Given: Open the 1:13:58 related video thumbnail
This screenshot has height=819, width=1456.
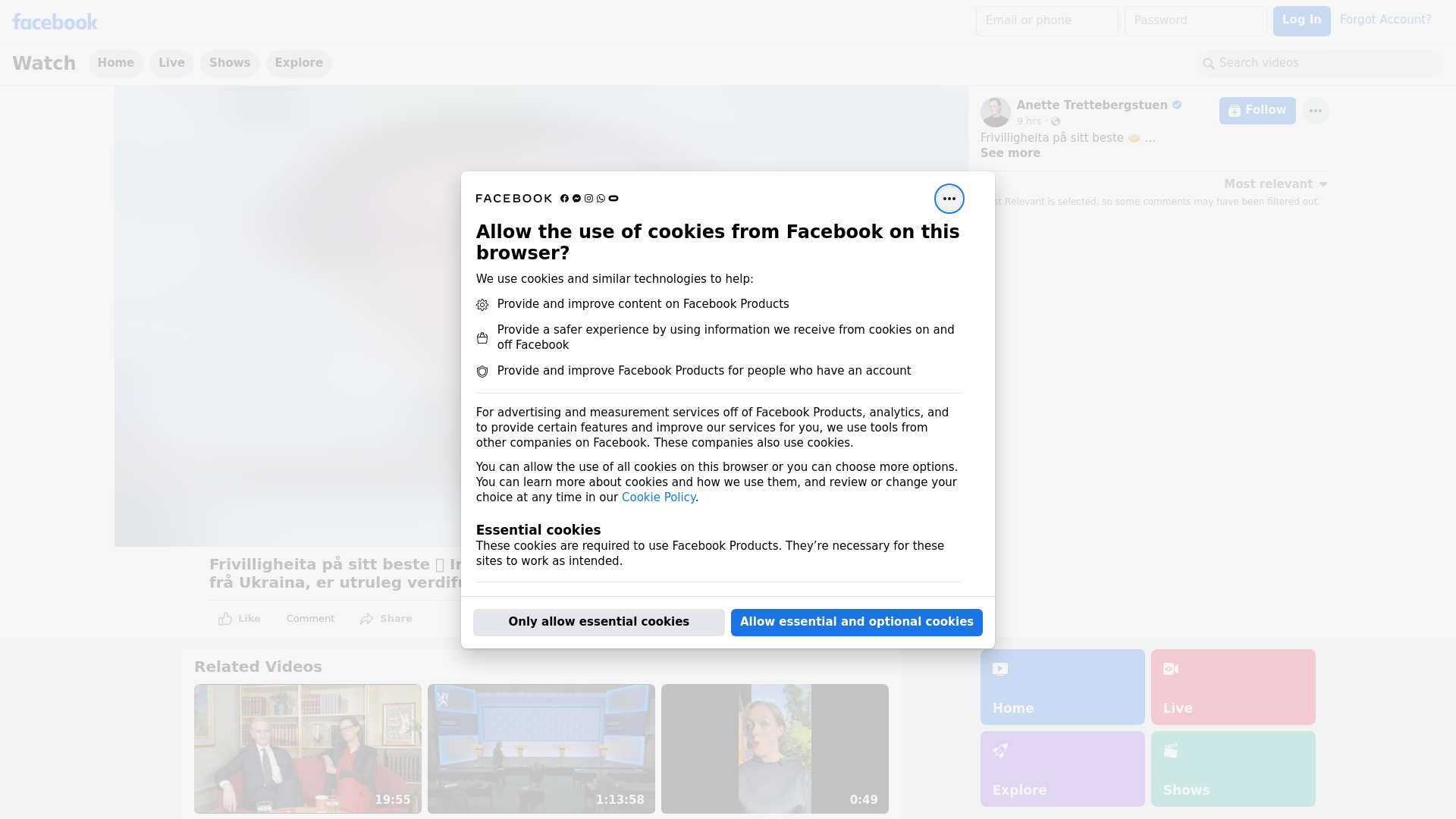Looking at the screenshot, I should click(541, 748).
